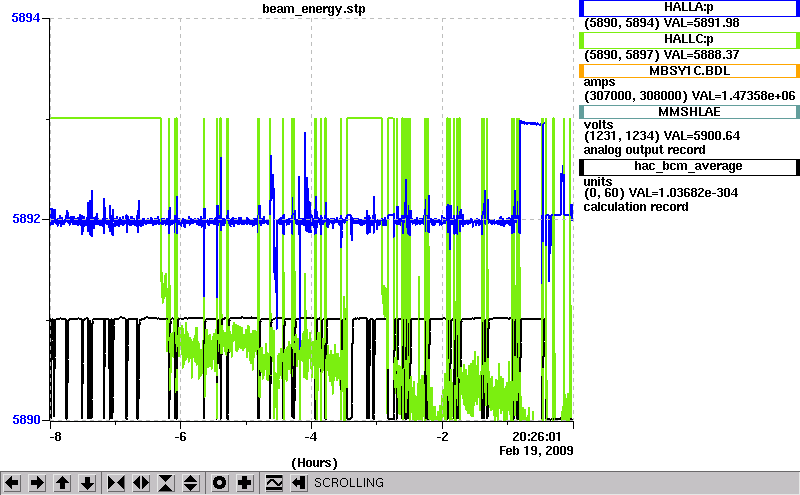Viewport: 800px width, 495px height.
Task: Click the x-axis tick label -8
Action: [55, 437]
